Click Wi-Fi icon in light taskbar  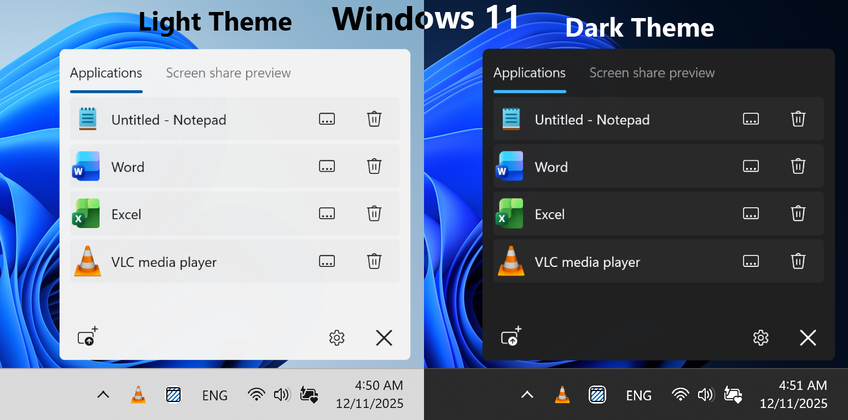256,395
